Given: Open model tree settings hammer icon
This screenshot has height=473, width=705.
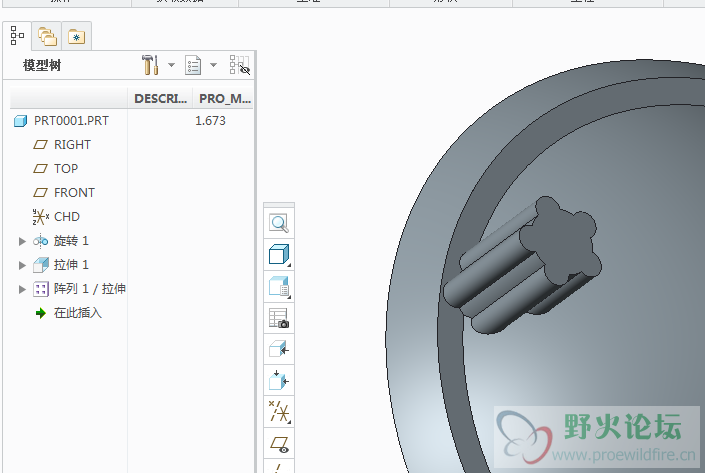Looking at the screenshot, I should point(150,65).
